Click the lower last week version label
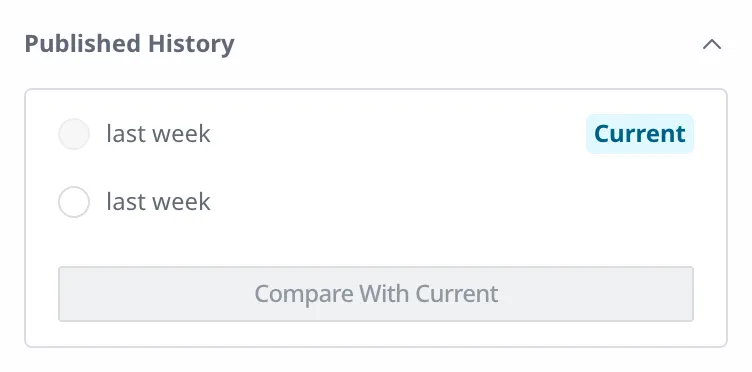 tap(158, 202)
